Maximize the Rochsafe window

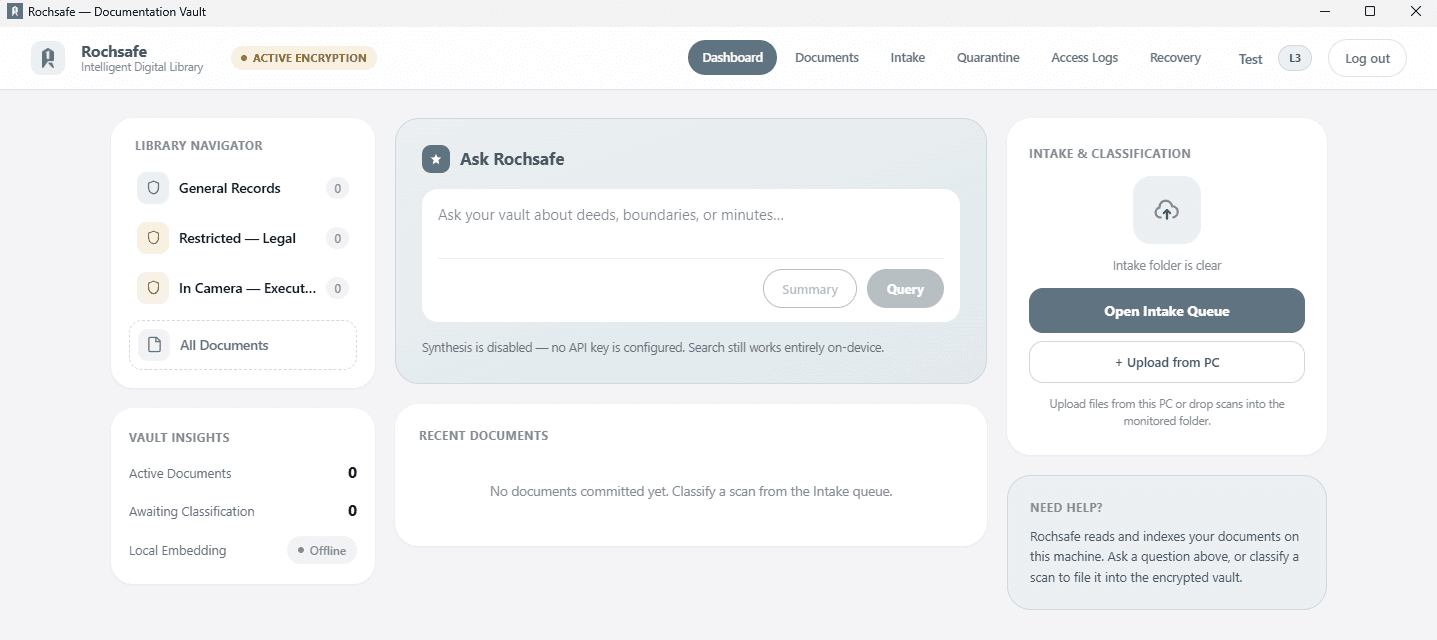coord(1370,11)
